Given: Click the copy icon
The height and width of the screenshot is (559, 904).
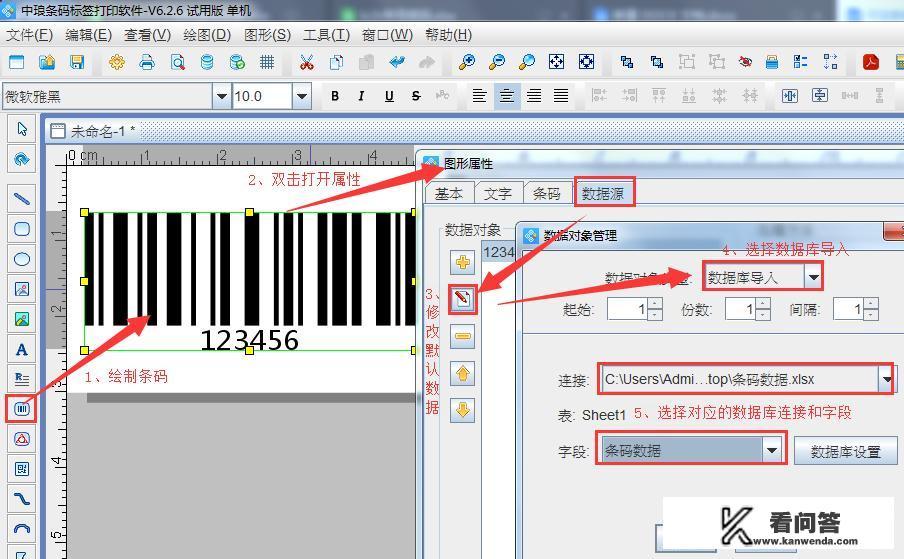Looking at the screenshot, I should pyautogui.click(x=336, y=62).
